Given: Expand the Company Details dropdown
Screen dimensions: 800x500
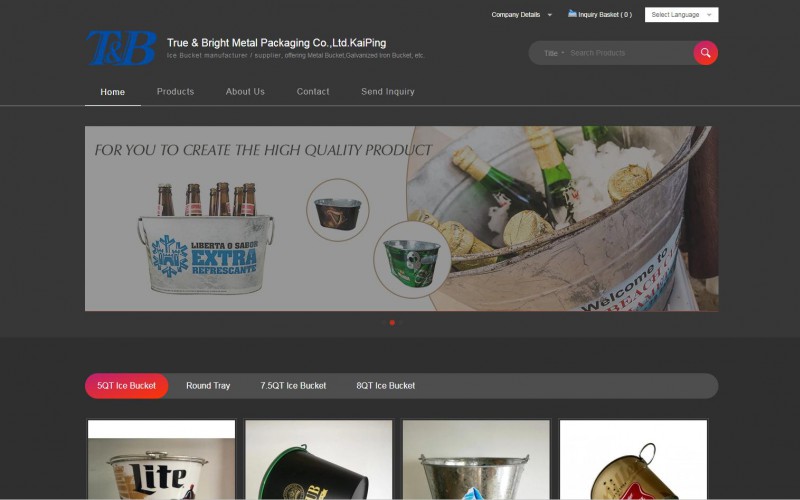Looking at the screenshot, I should pos(521,15).
